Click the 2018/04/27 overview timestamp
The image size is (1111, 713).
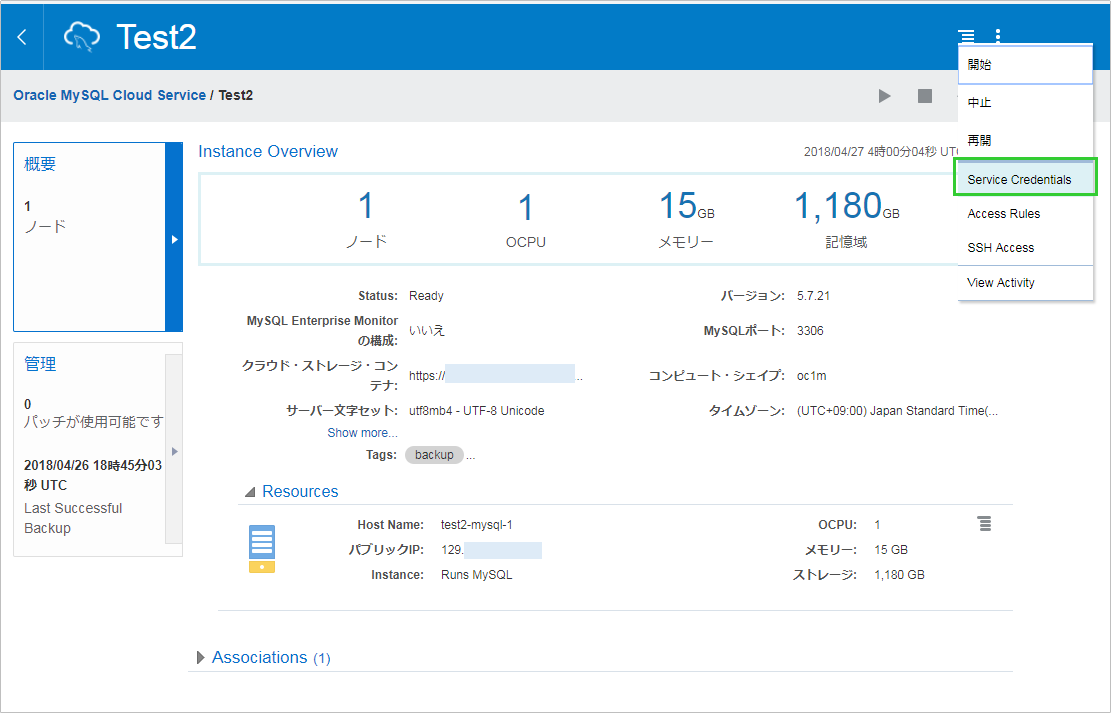point(881,152)
